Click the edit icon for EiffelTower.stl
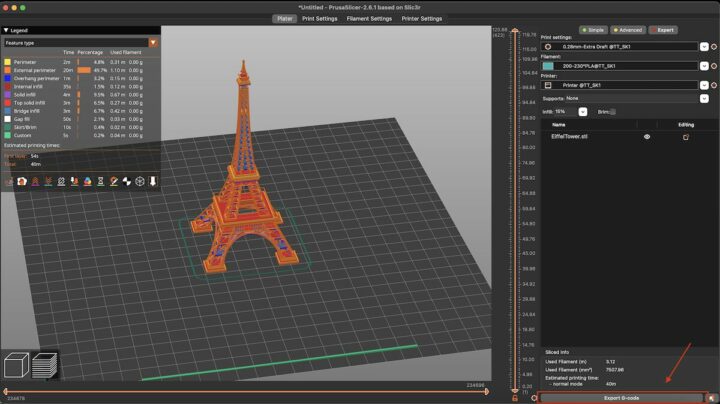This screenshot has width=720, height=404. point(686,136)
